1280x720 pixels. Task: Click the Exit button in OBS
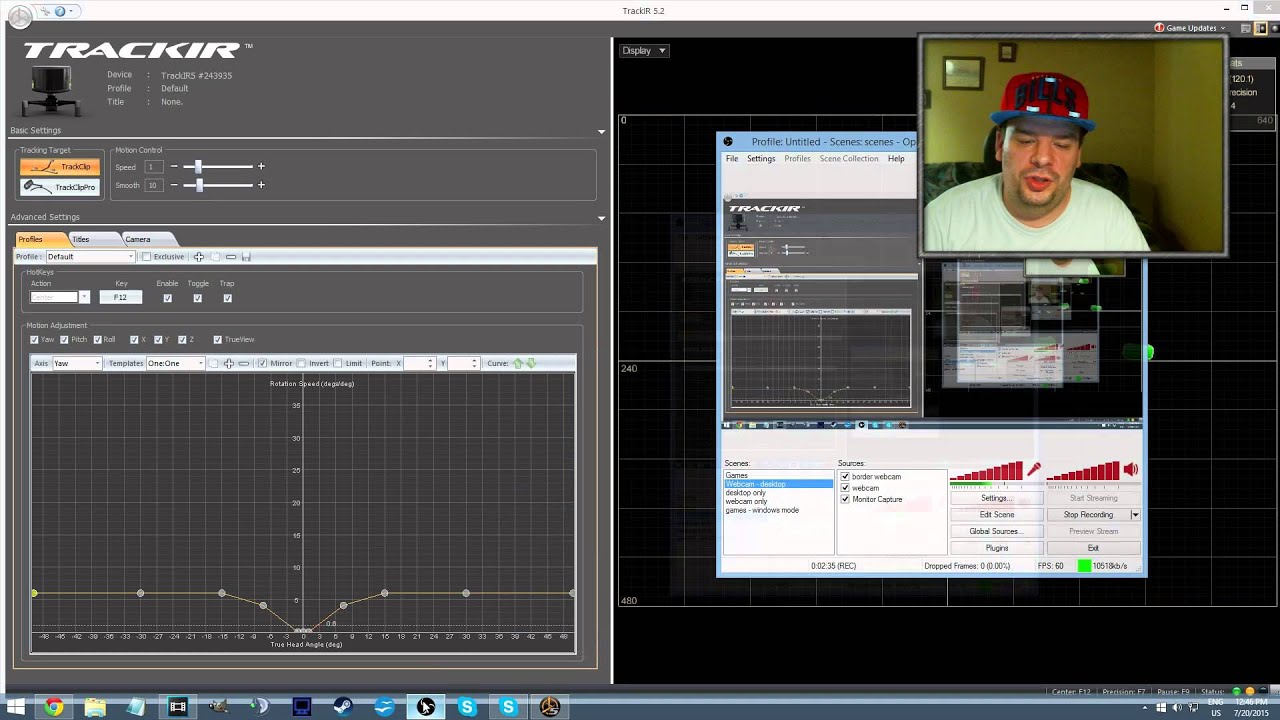click(1093, 548)
